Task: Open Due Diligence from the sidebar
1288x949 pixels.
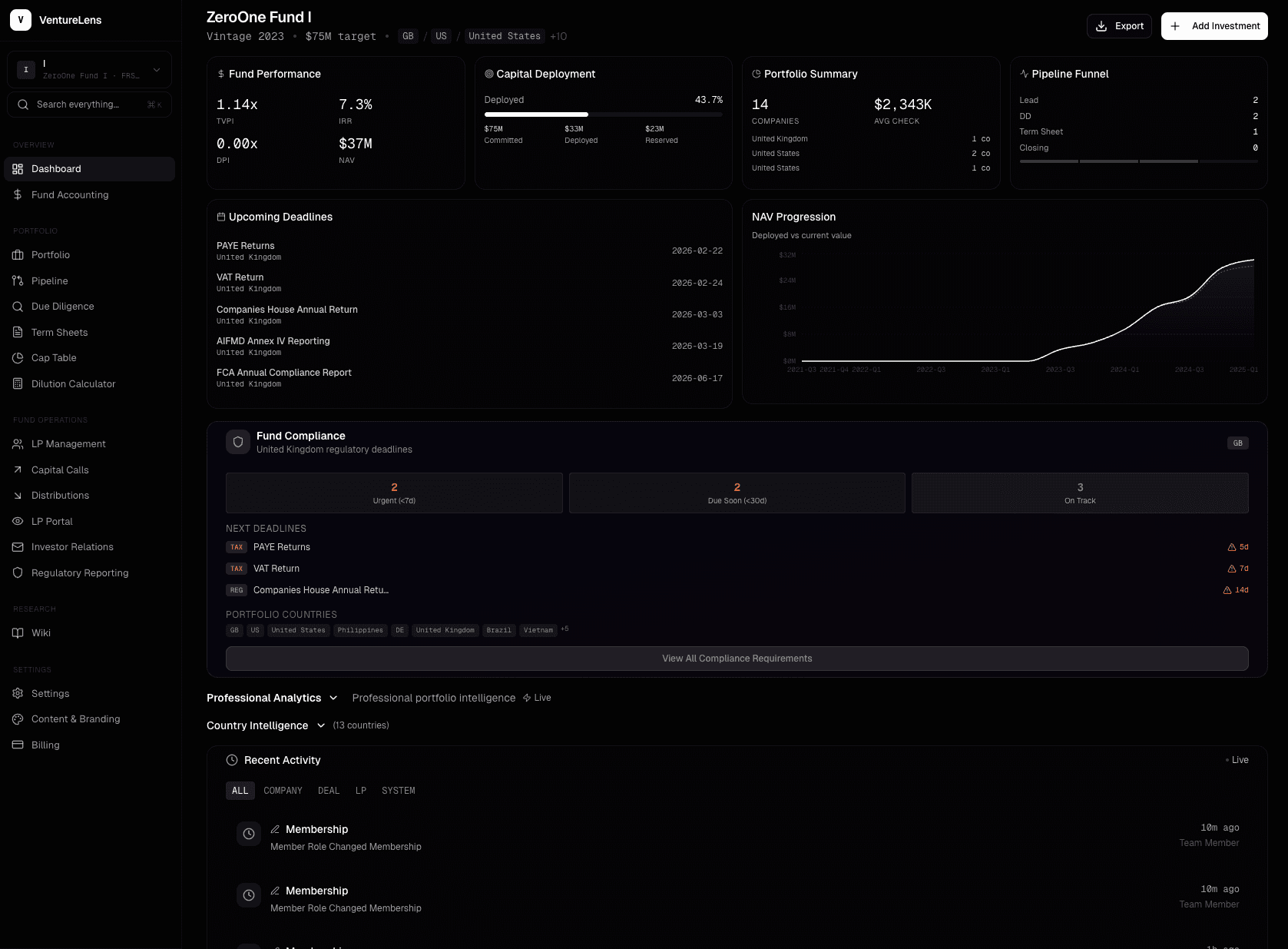Action: point(61,306)
